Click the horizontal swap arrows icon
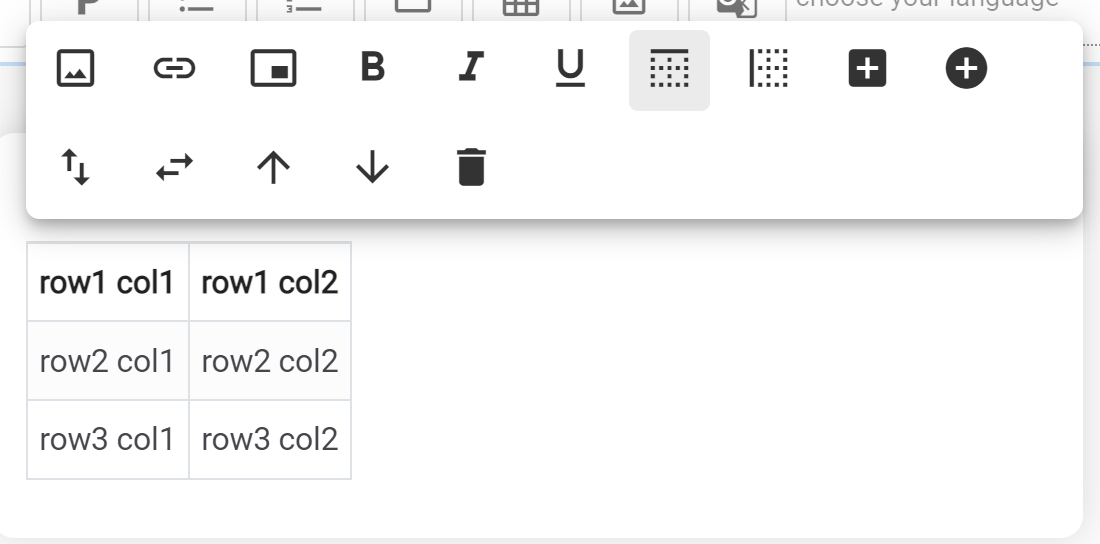Viewport: 1100px width, 544px height. (174, 168)
